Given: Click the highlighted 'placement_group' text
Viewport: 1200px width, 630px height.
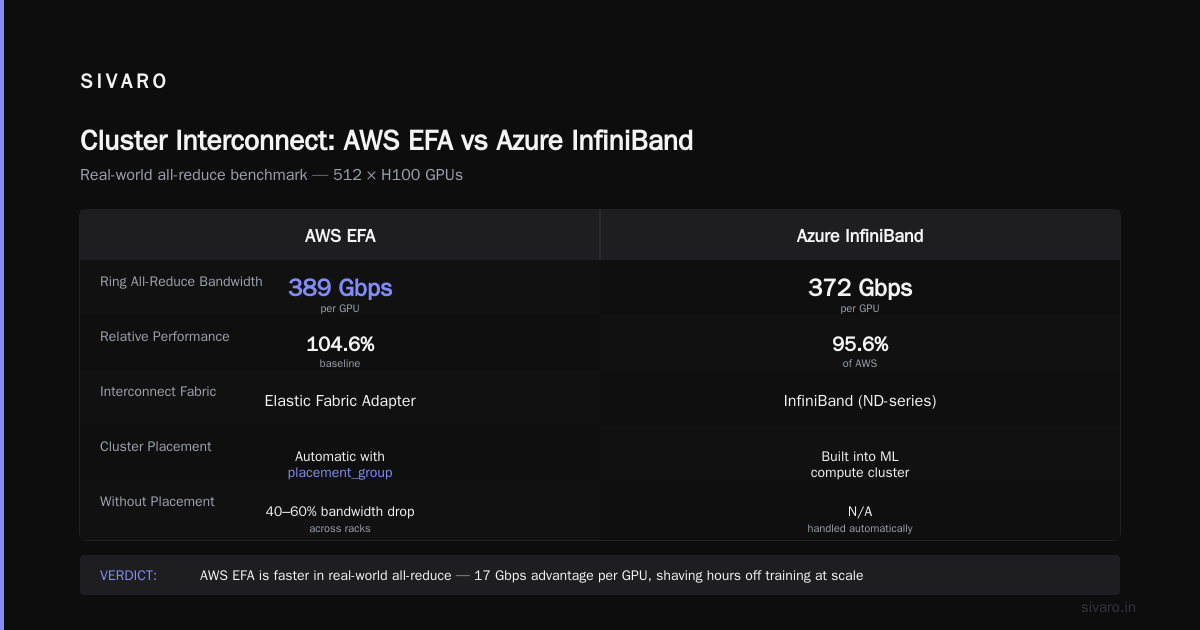Looking at the screenshot, I should [x=340, y=473].
